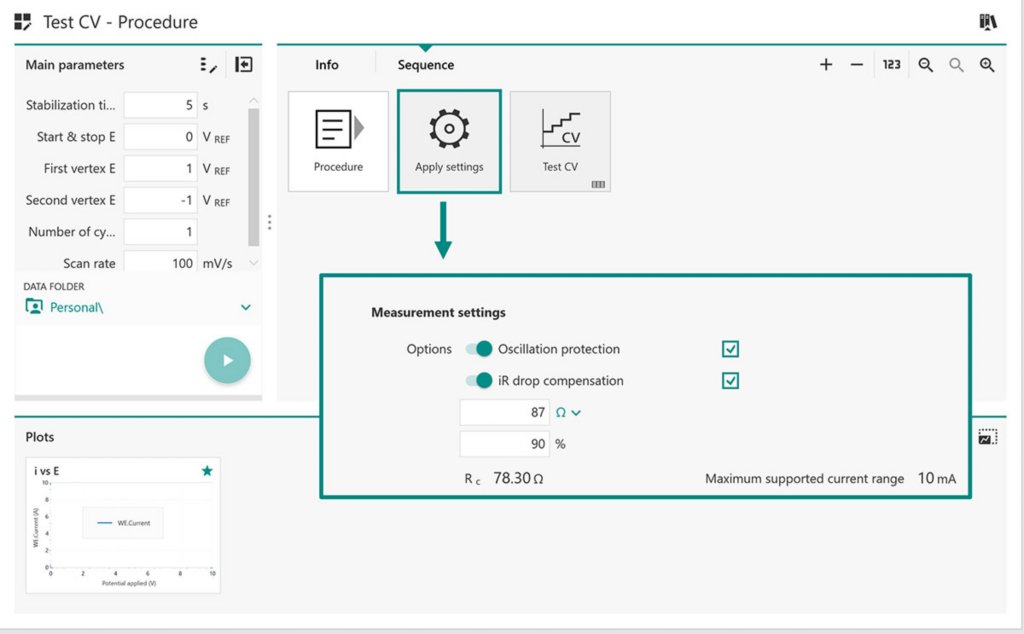Open the i vs E plot thumbnail

[123, 525]
